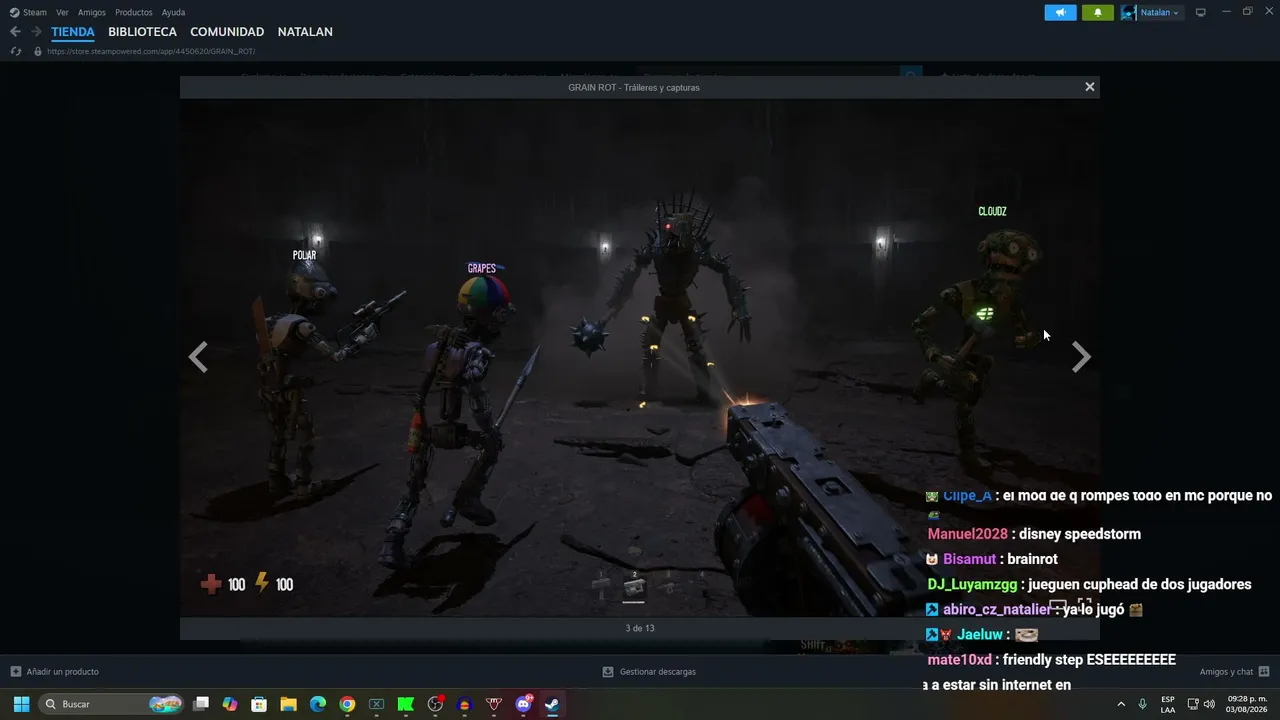Open the green notifications bell
The image size is (1280, 720).
[x=1097, y=12]
